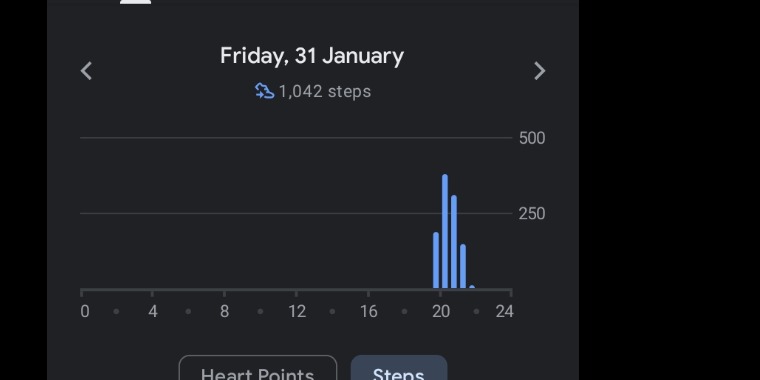The width and height of the screenshot is (760, 380).
Task: Open the Friday, 31 January date heading
Action: [312, 56]
